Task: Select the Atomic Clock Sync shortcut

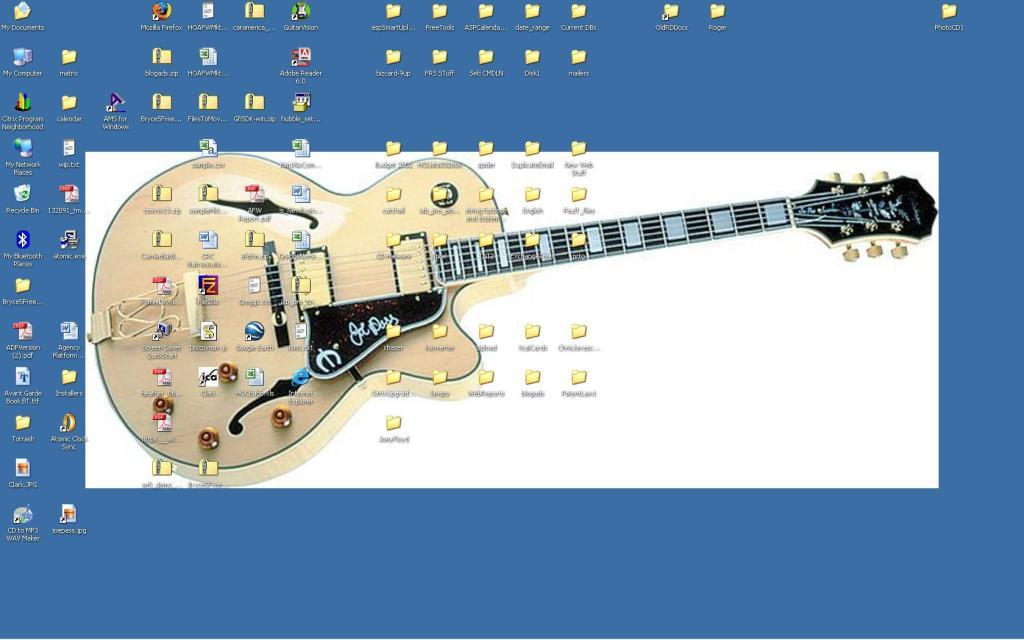Action: pyautogui.click(x=68, y=423)
